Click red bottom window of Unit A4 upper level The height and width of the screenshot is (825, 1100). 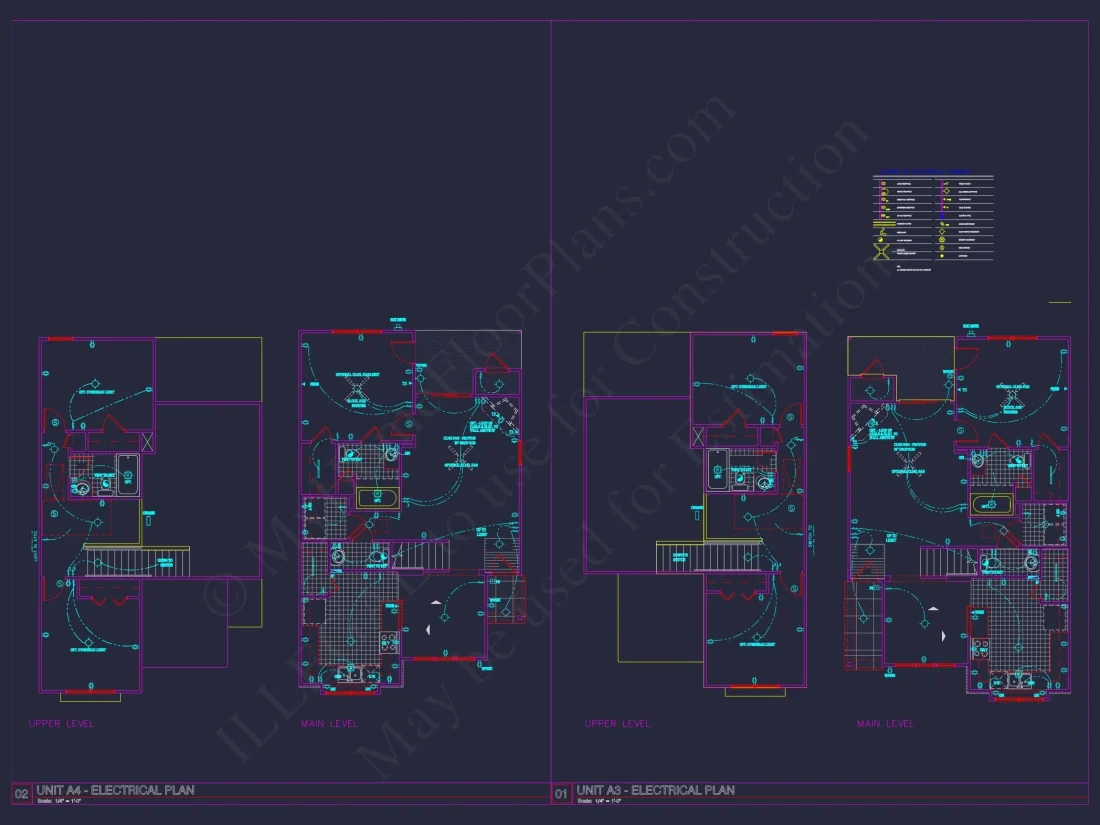click(x=91, y=691)
